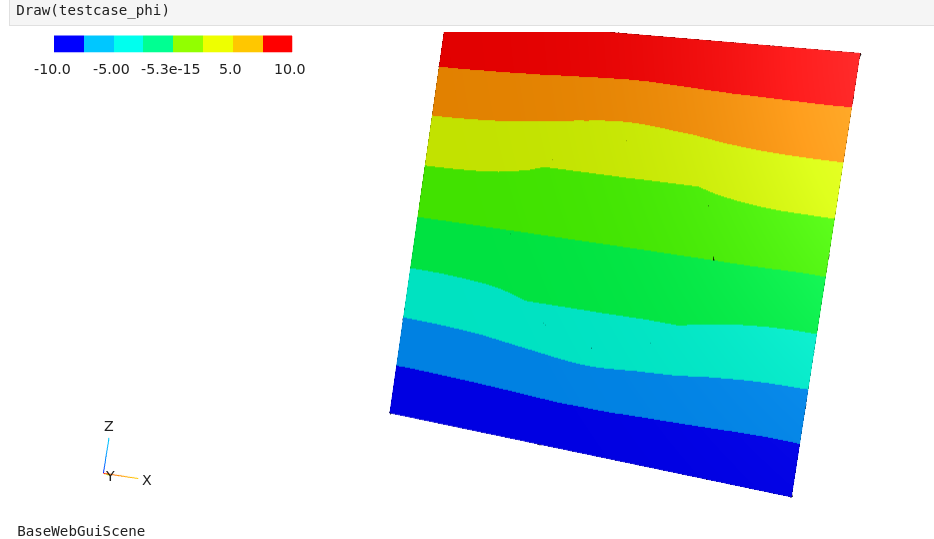Click the Draw(testcase_phi) code cell
This screenshot has height=539, width=934.
coord(92,11)
